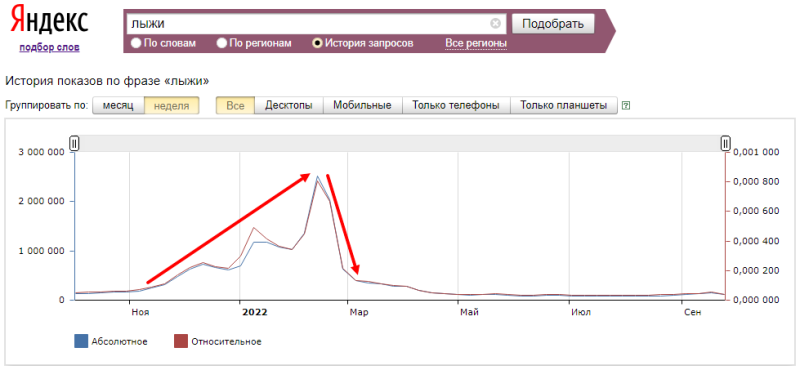Viewport: 800px width, 370px height.
Task: Switch to the Мобильные tab
Action: tap(362, 106)
